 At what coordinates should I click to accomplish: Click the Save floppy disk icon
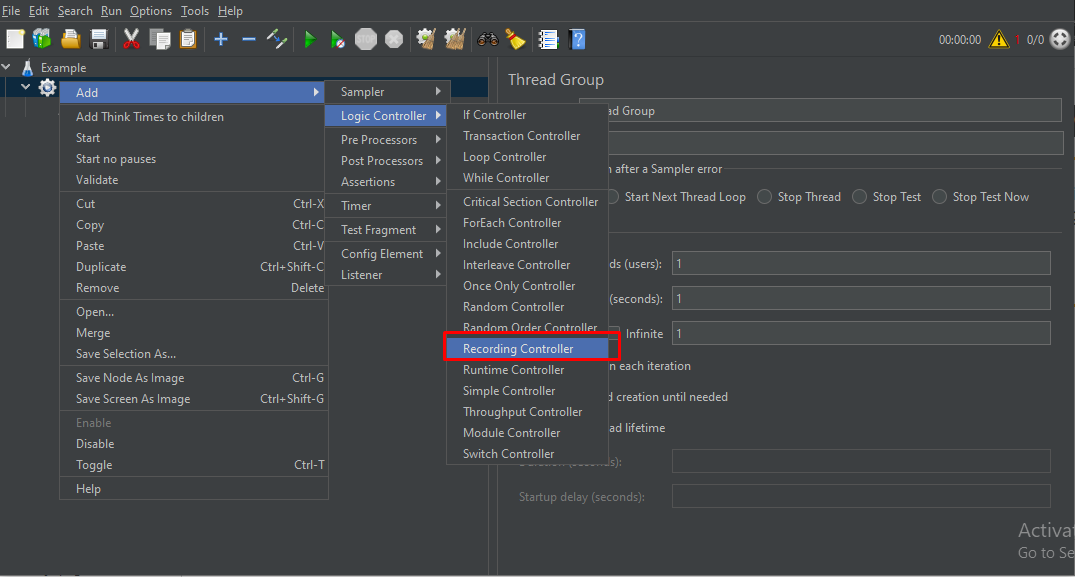99,39
